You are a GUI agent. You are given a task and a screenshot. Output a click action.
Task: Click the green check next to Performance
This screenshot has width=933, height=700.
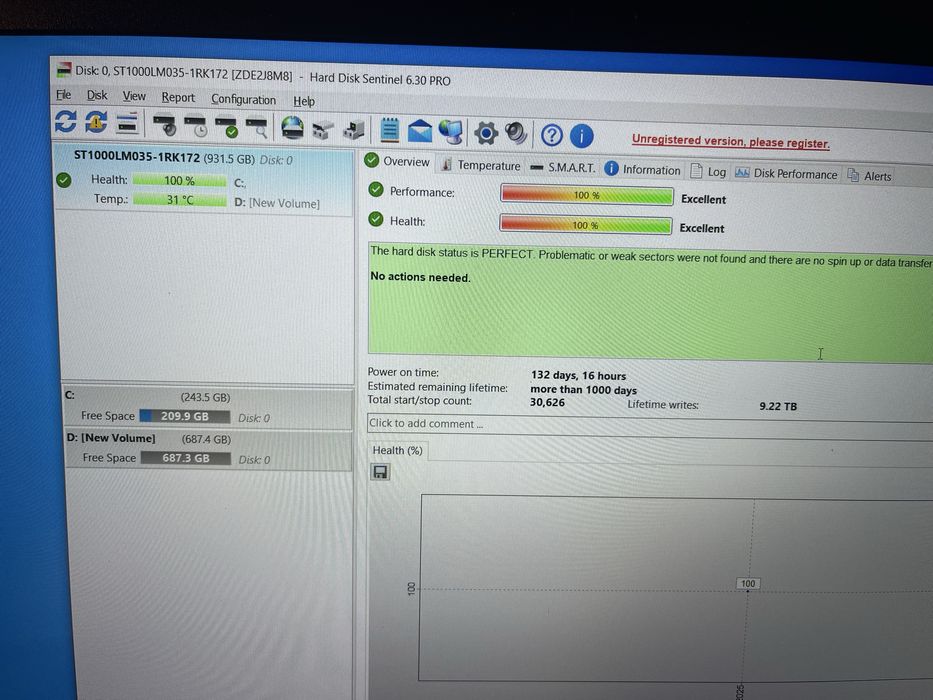[375, 190]
